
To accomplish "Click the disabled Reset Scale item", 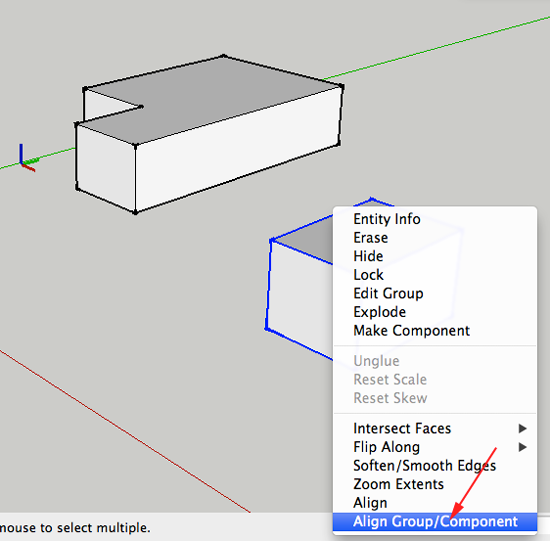I will 435,380.
